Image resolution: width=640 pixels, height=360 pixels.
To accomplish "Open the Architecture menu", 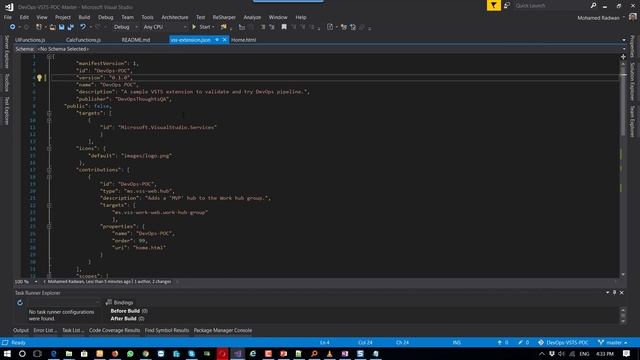I will point(175,17).
